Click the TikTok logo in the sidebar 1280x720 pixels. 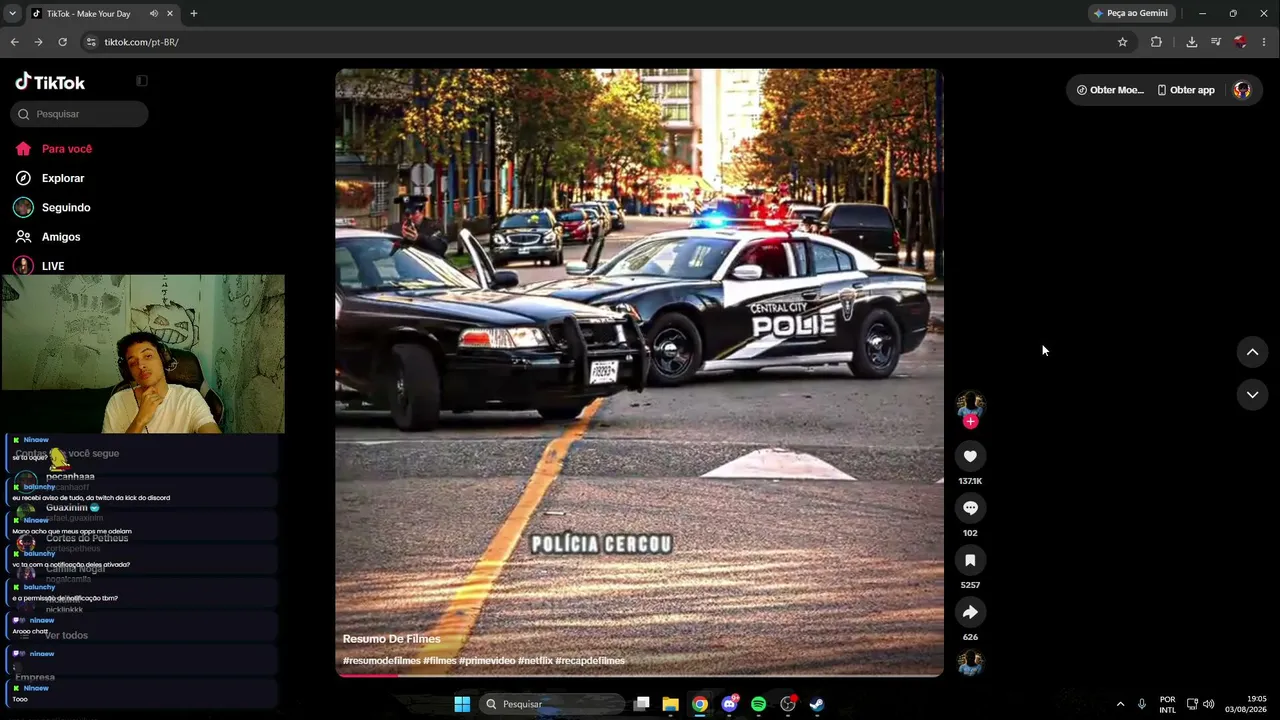[50, 82]
